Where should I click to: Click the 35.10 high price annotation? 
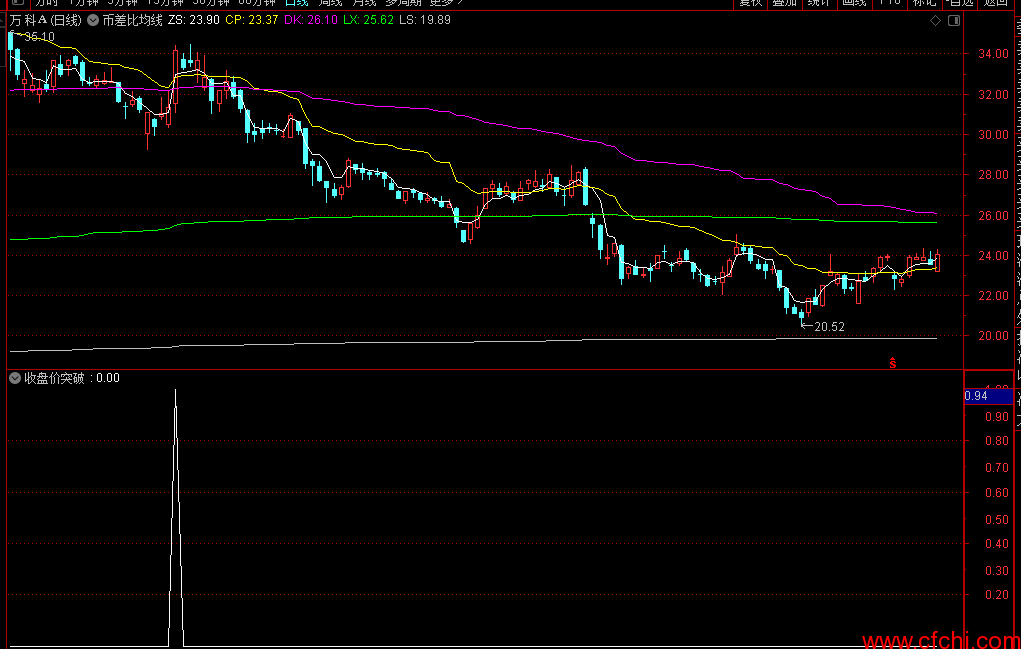point(39,37)
